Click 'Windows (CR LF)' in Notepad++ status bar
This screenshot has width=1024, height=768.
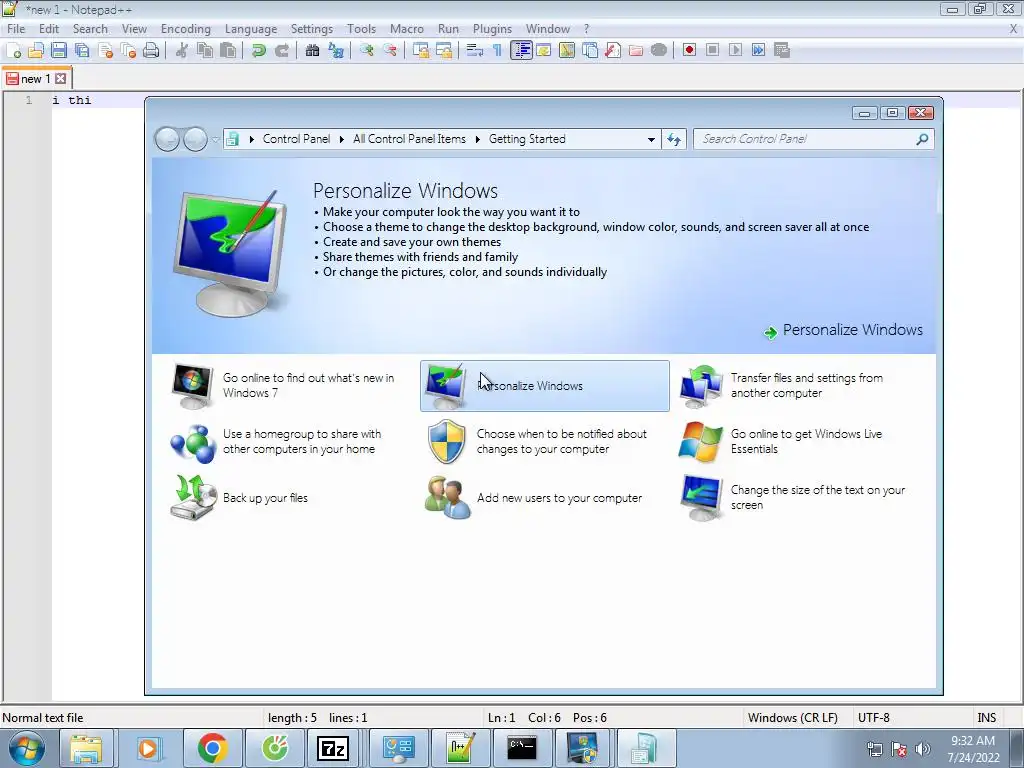(793, 718)
